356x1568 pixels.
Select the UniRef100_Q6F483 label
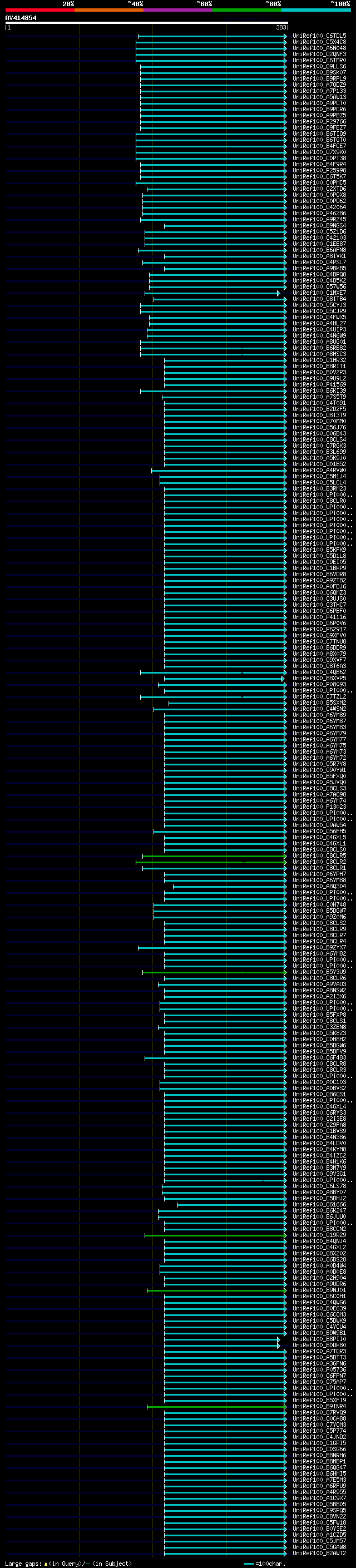coord(319,1058)
